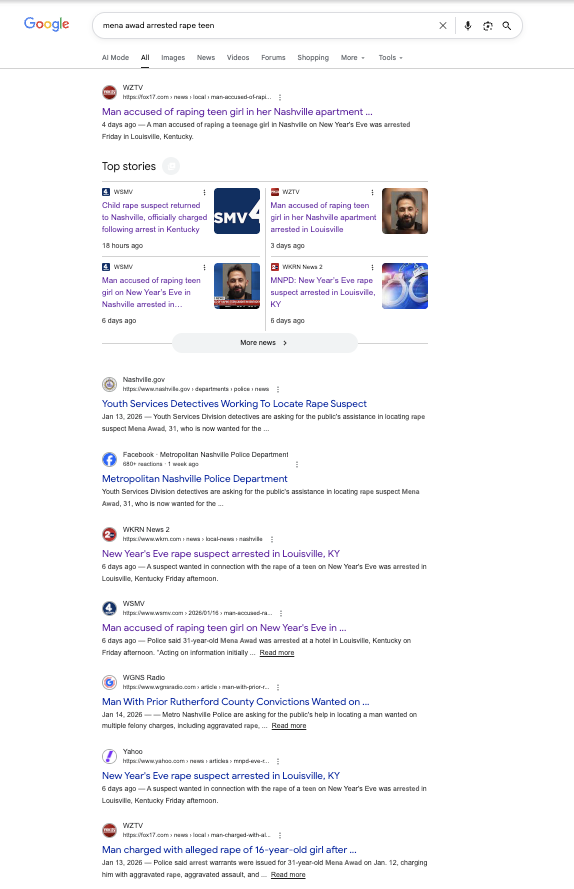Open Google Lens image search icon
The image size is (574, 889).
(x=488, y=26)
